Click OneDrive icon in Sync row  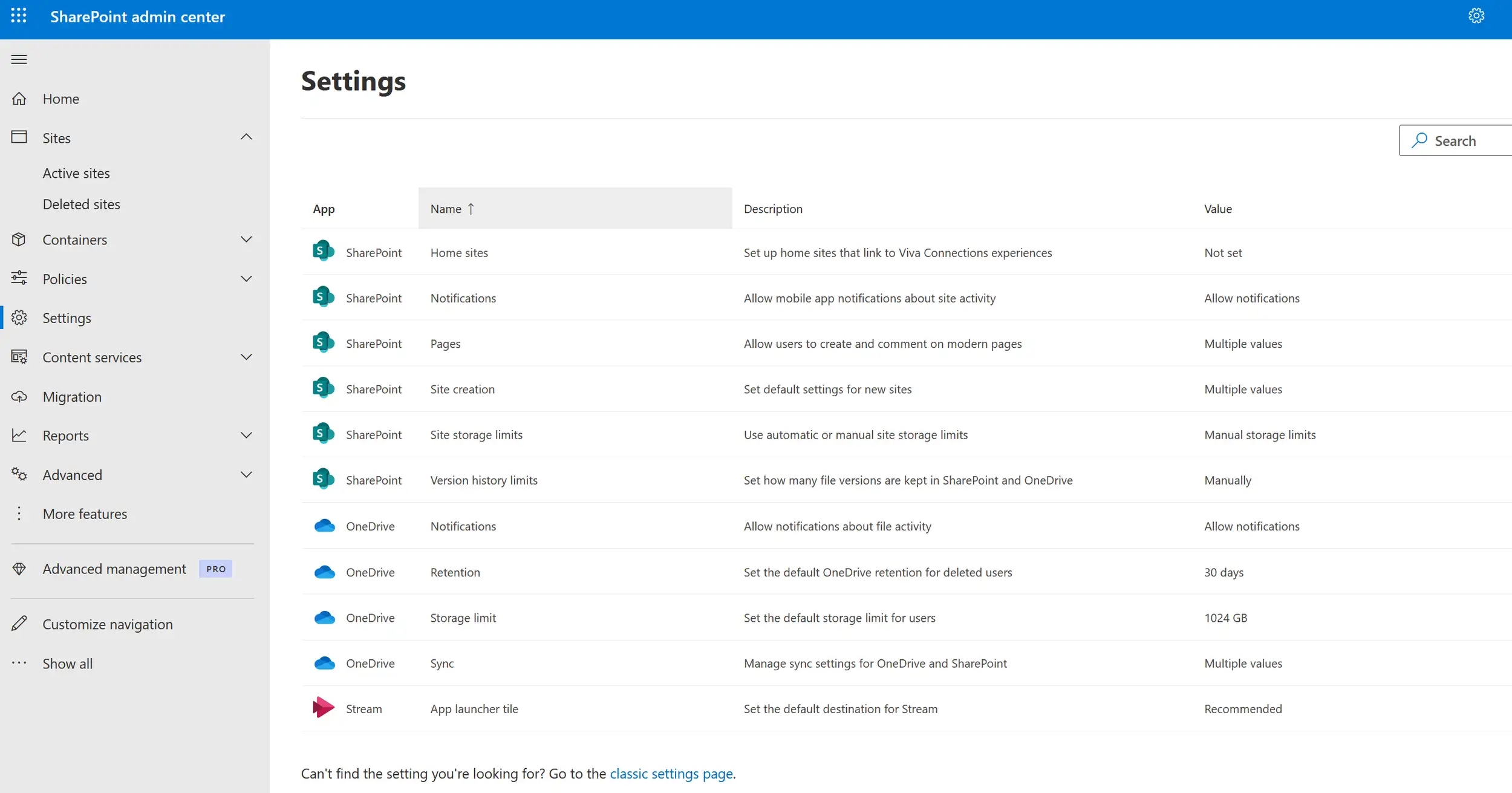click(325, 663)
